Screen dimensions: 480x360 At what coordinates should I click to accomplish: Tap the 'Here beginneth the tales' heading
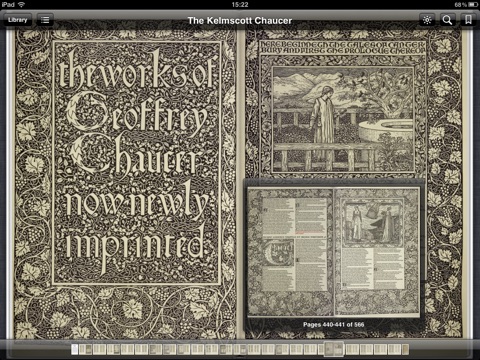343,47
